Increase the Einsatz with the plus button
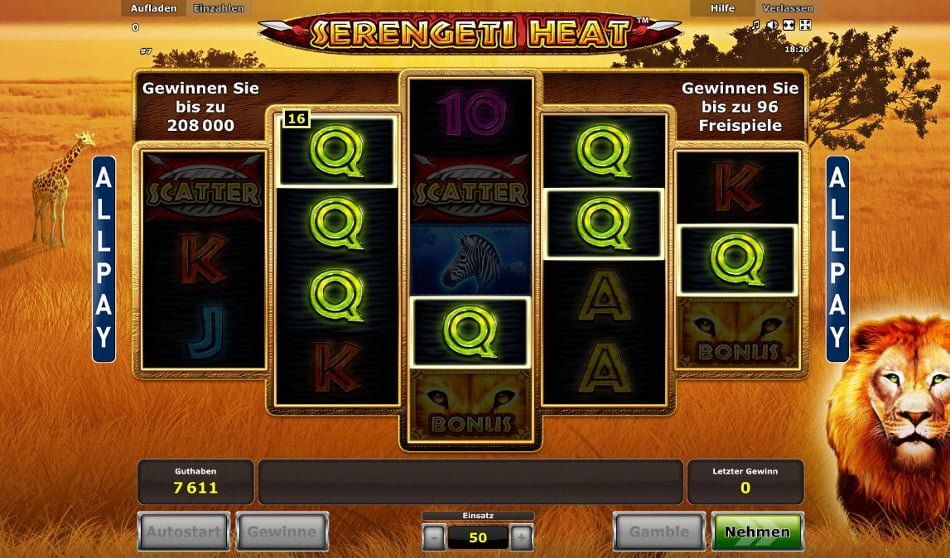950x558 pixels. click(522, 537)
